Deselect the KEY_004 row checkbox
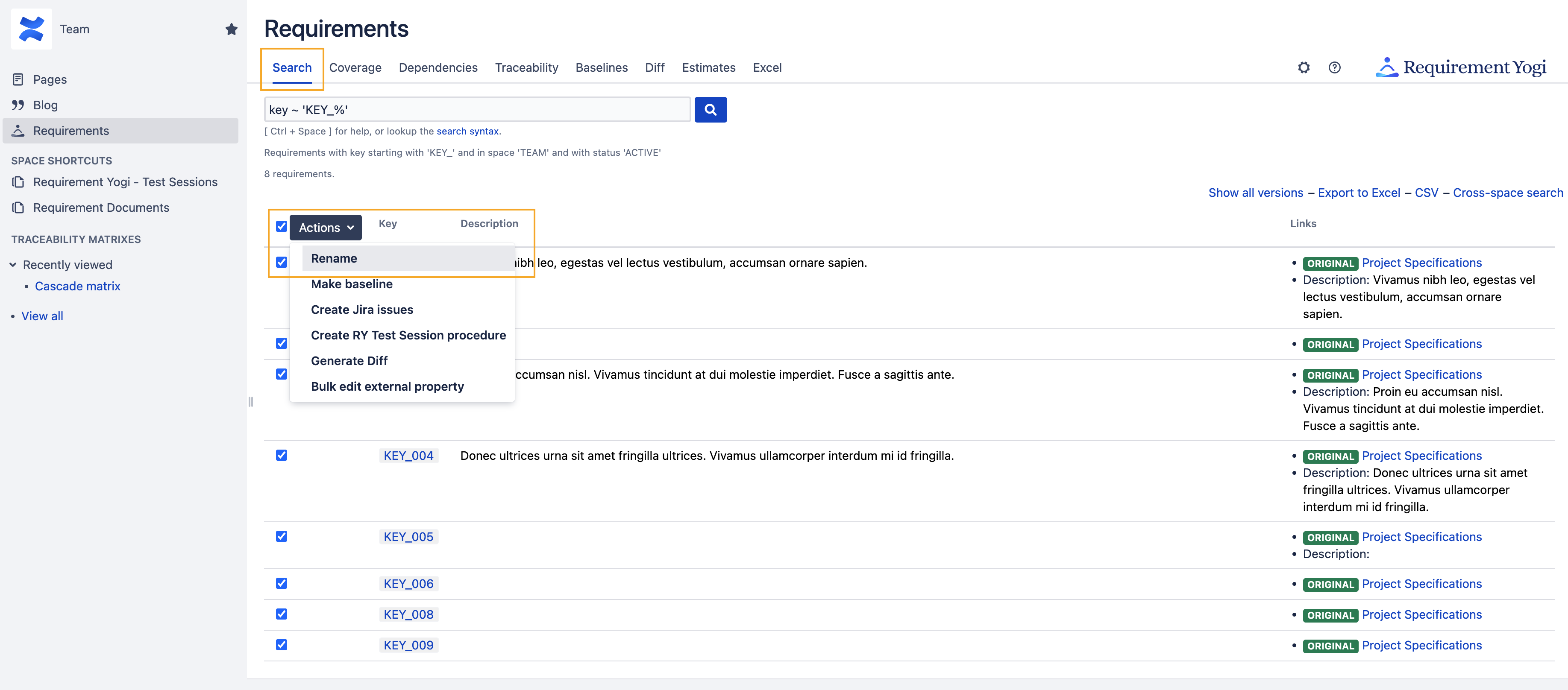The width and height of the screenshot is (1568, 690). tap(281, 455)
